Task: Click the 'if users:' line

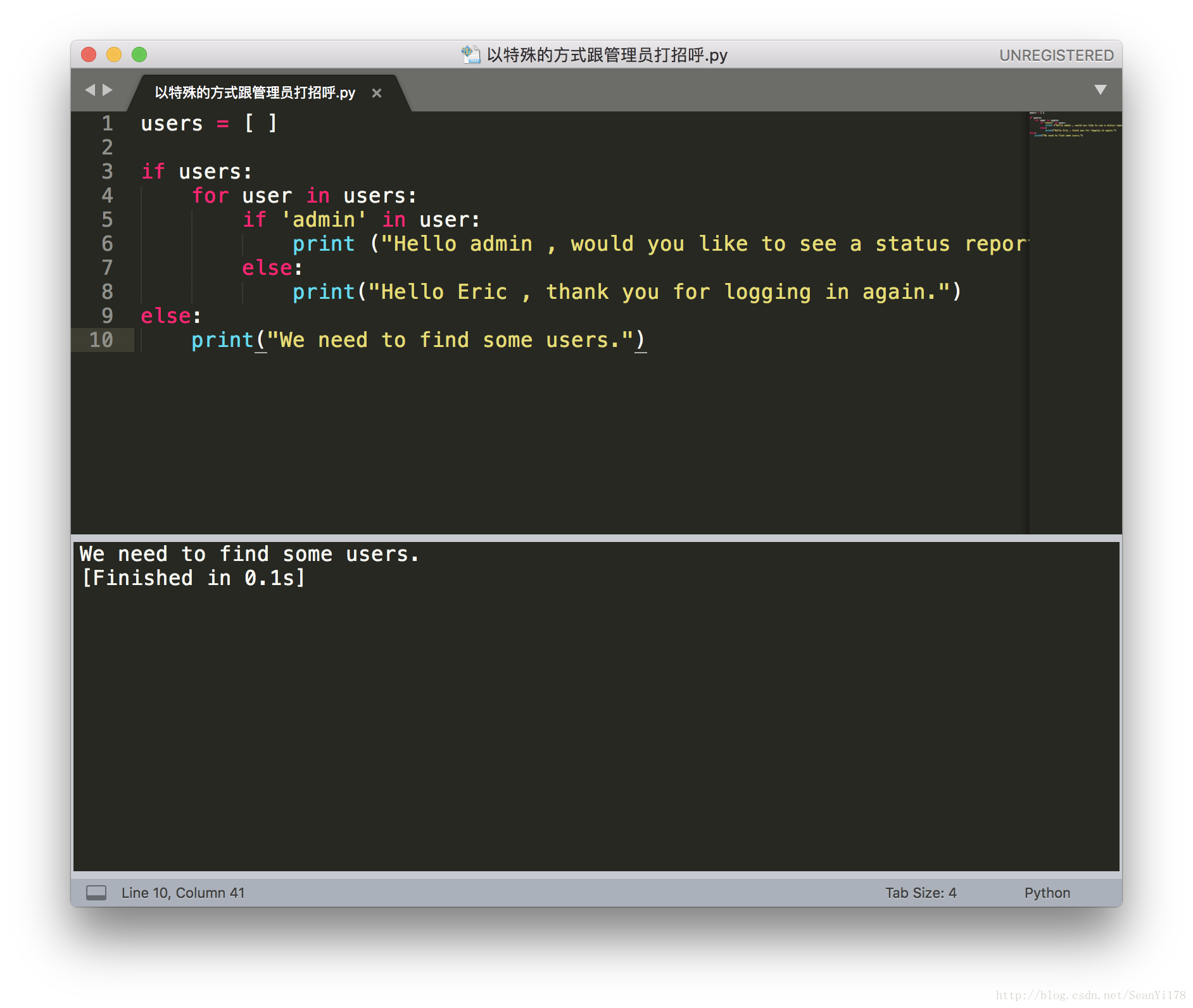Action: (197, 172)
